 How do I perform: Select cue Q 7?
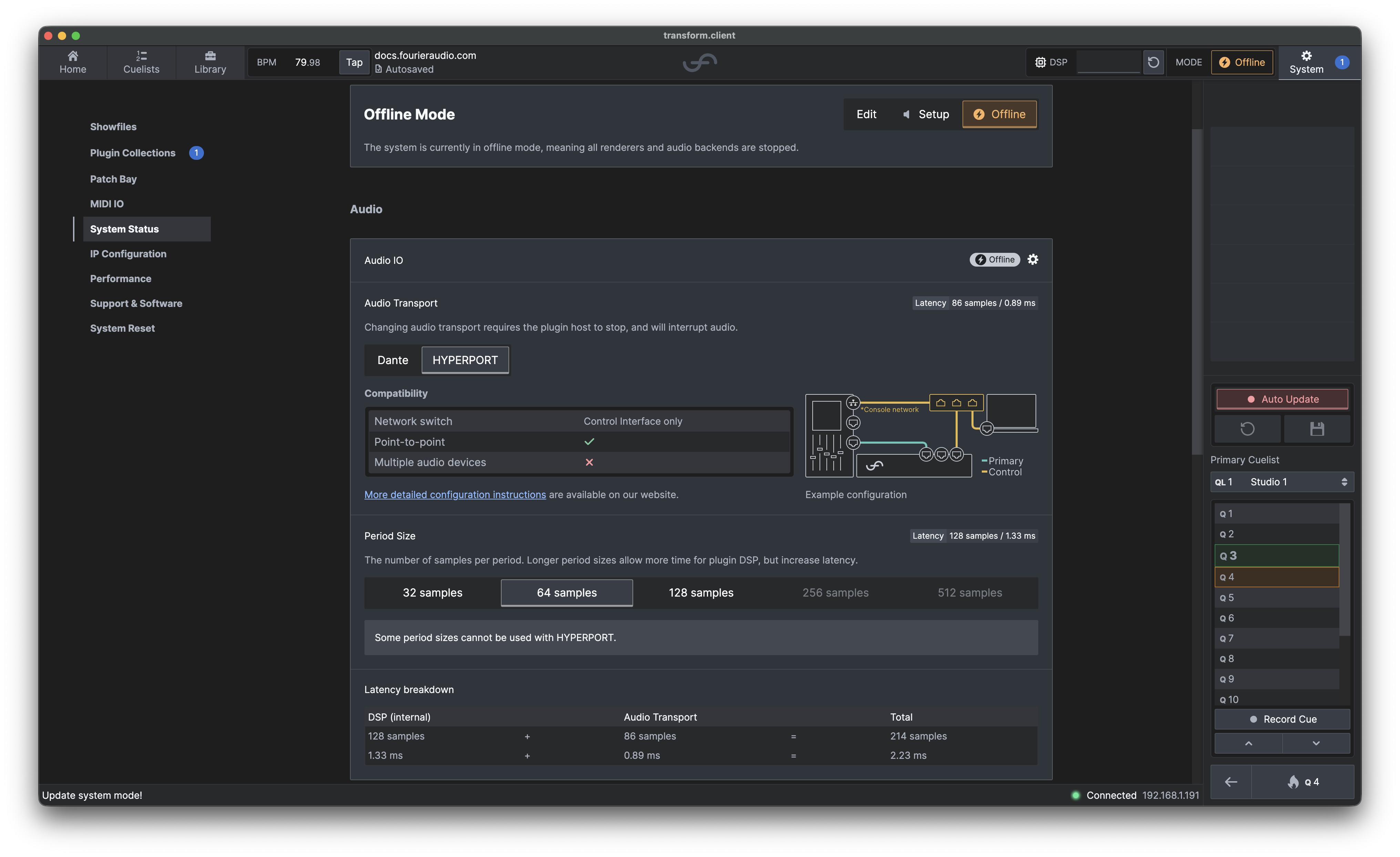1276,639
